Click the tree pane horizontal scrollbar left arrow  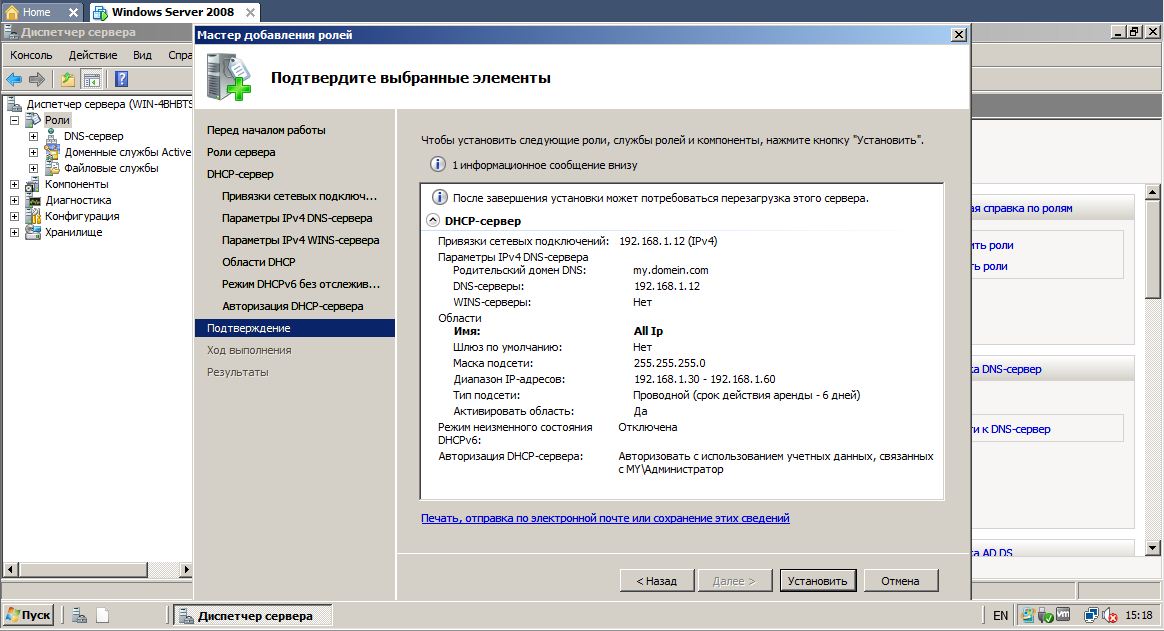click(10, 569)
